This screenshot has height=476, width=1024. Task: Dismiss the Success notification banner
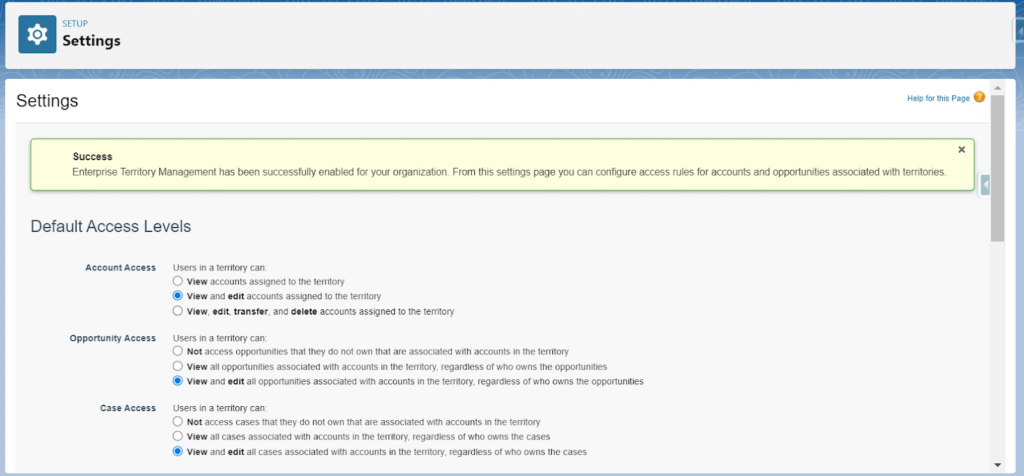(x=961, y=149)
